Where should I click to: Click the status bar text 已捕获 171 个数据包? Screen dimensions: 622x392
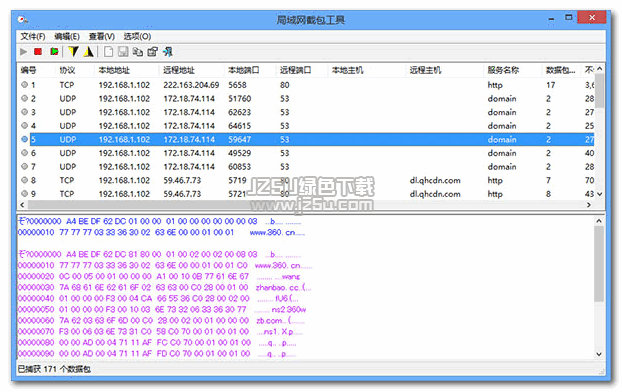(54, 369)
